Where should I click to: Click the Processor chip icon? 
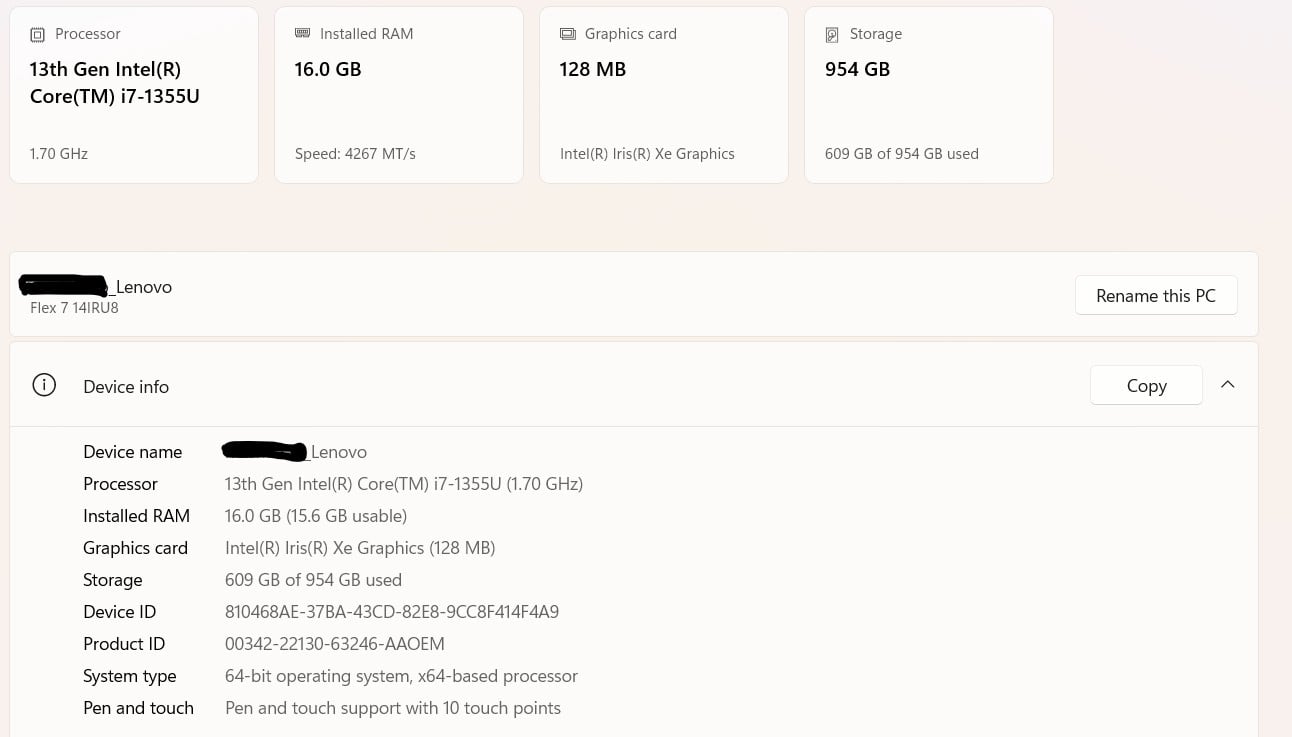(x=38, y=35)
